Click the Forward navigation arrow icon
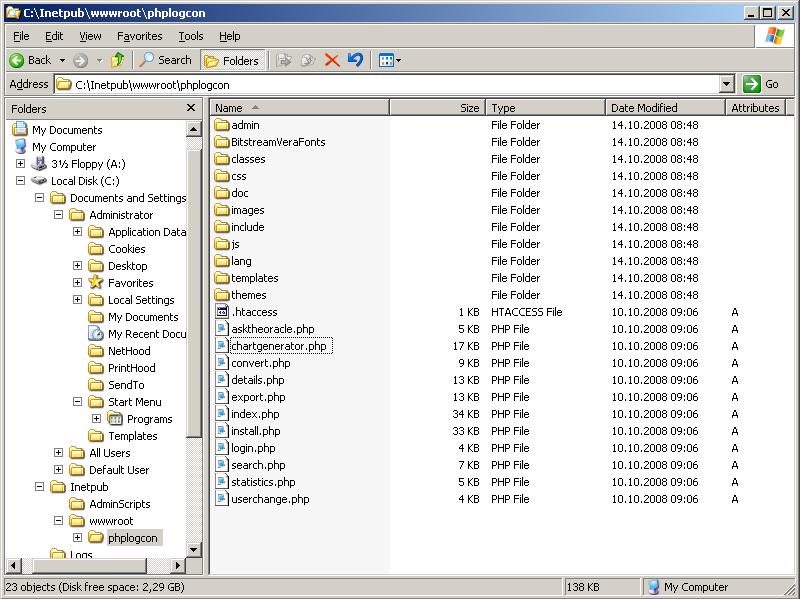Viewport: 800px width, 599px height. click(80, 61)
